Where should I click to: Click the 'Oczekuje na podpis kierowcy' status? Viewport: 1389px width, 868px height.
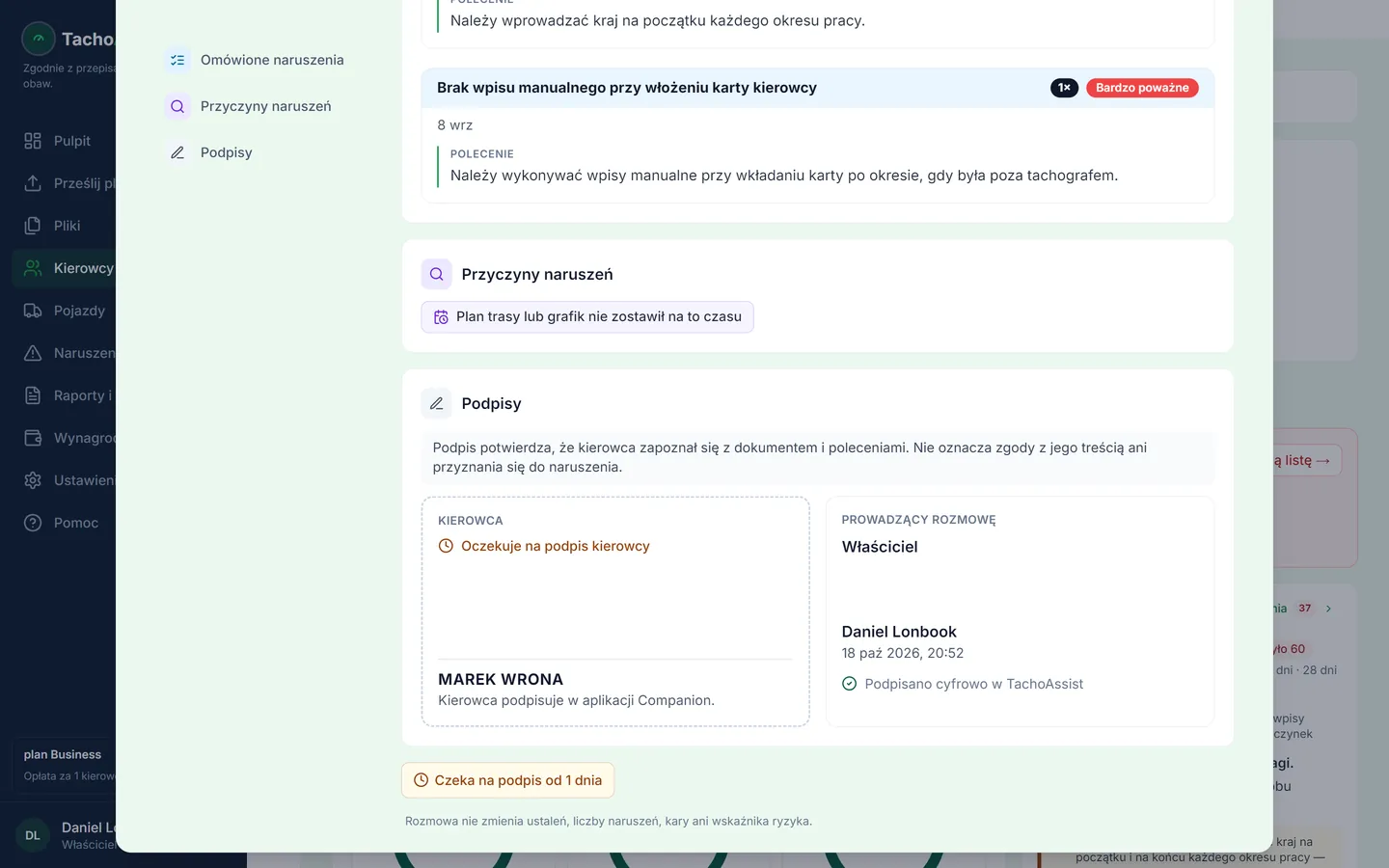pos(544,546)
